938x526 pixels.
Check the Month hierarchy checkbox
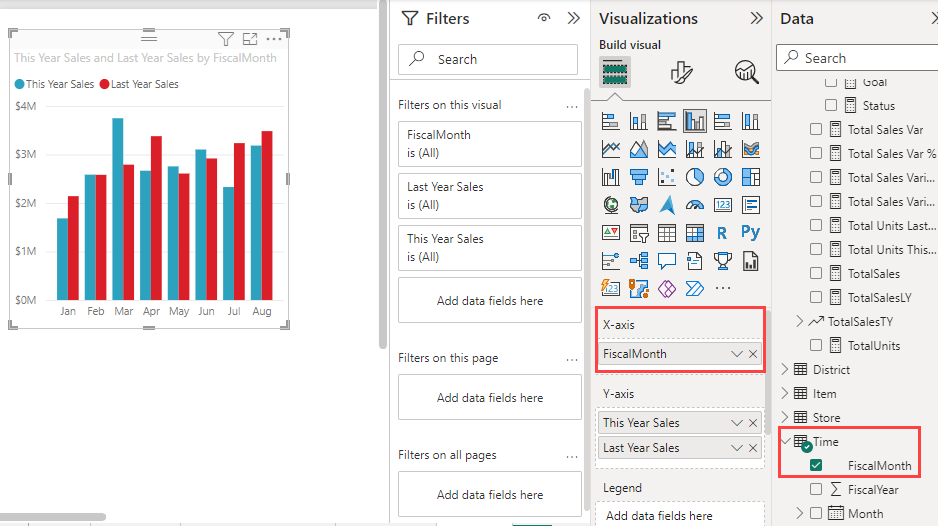[816, 513]
